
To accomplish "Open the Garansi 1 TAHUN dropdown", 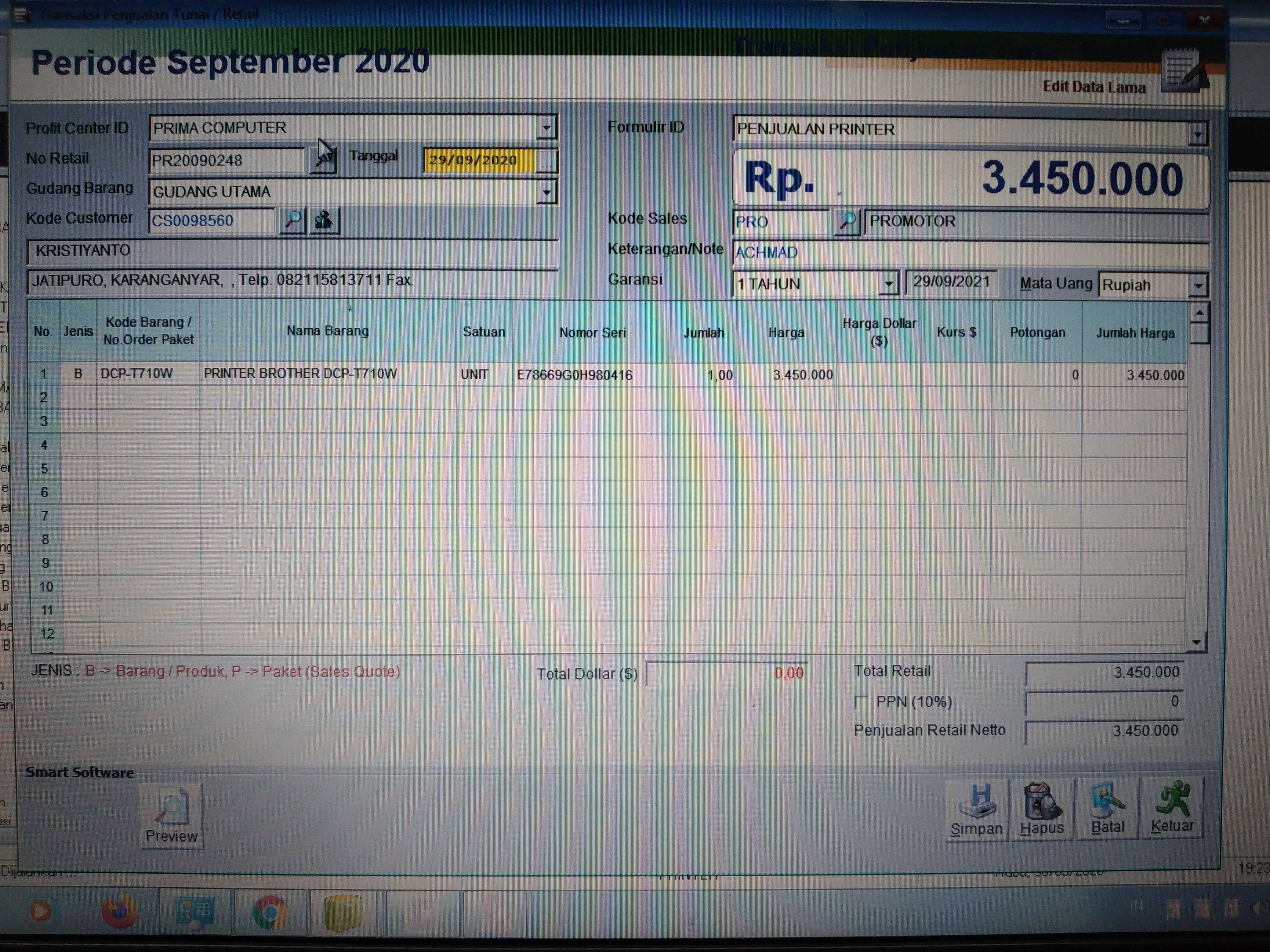I will click(888, 283).
